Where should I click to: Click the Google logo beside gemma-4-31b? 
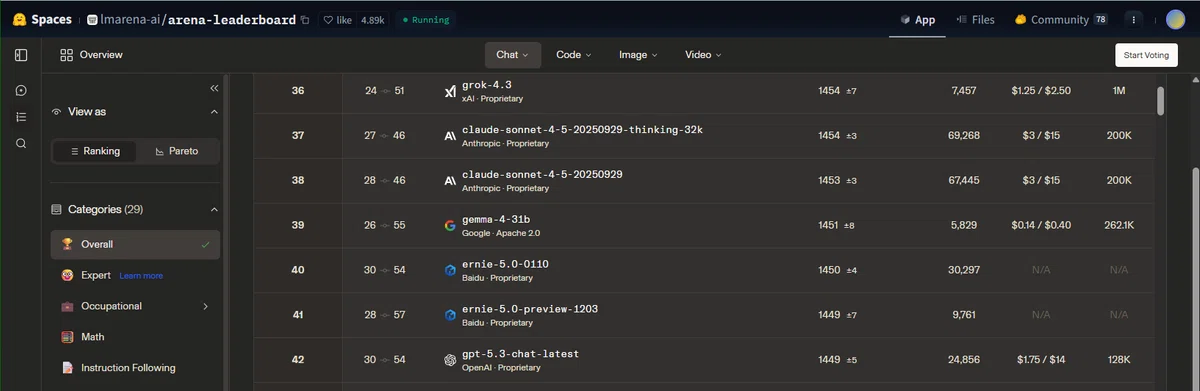click(450, 226)
